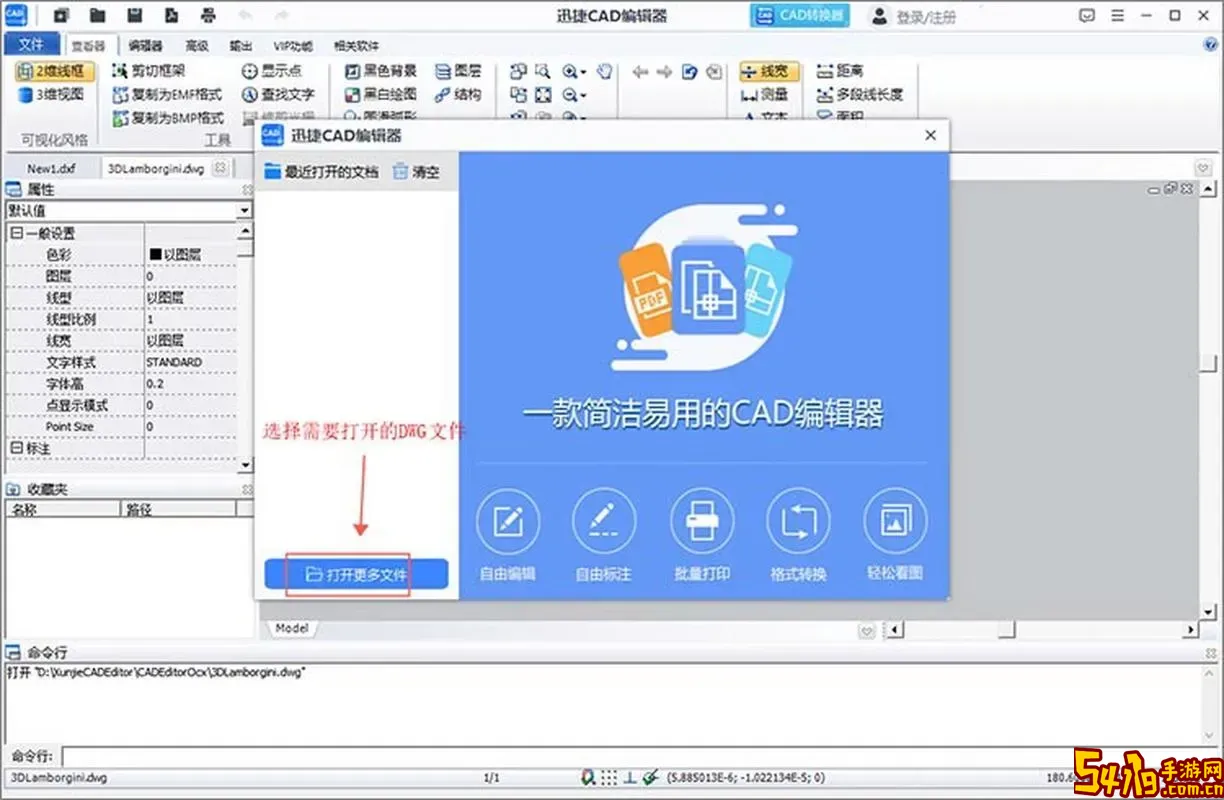The height and width of the screenshot is (800, 1224).
Task: Click the 自由编辑 icon
Action: pos(508,522)
